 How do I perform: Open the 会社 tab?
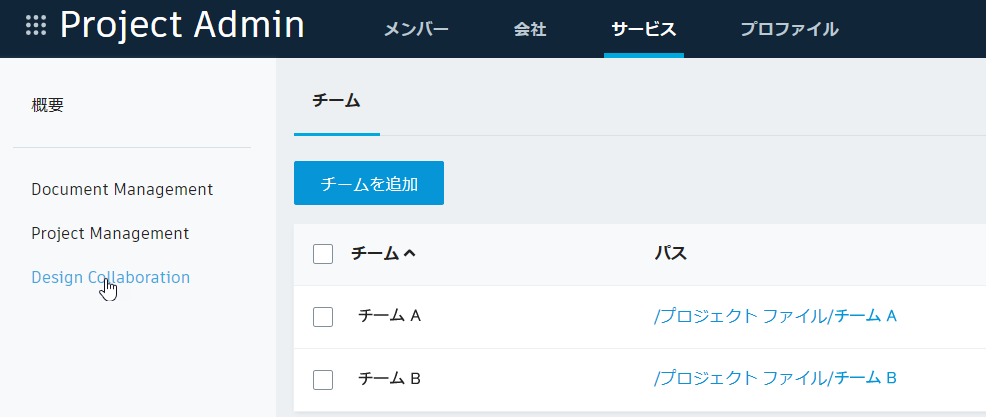point(530,29)
